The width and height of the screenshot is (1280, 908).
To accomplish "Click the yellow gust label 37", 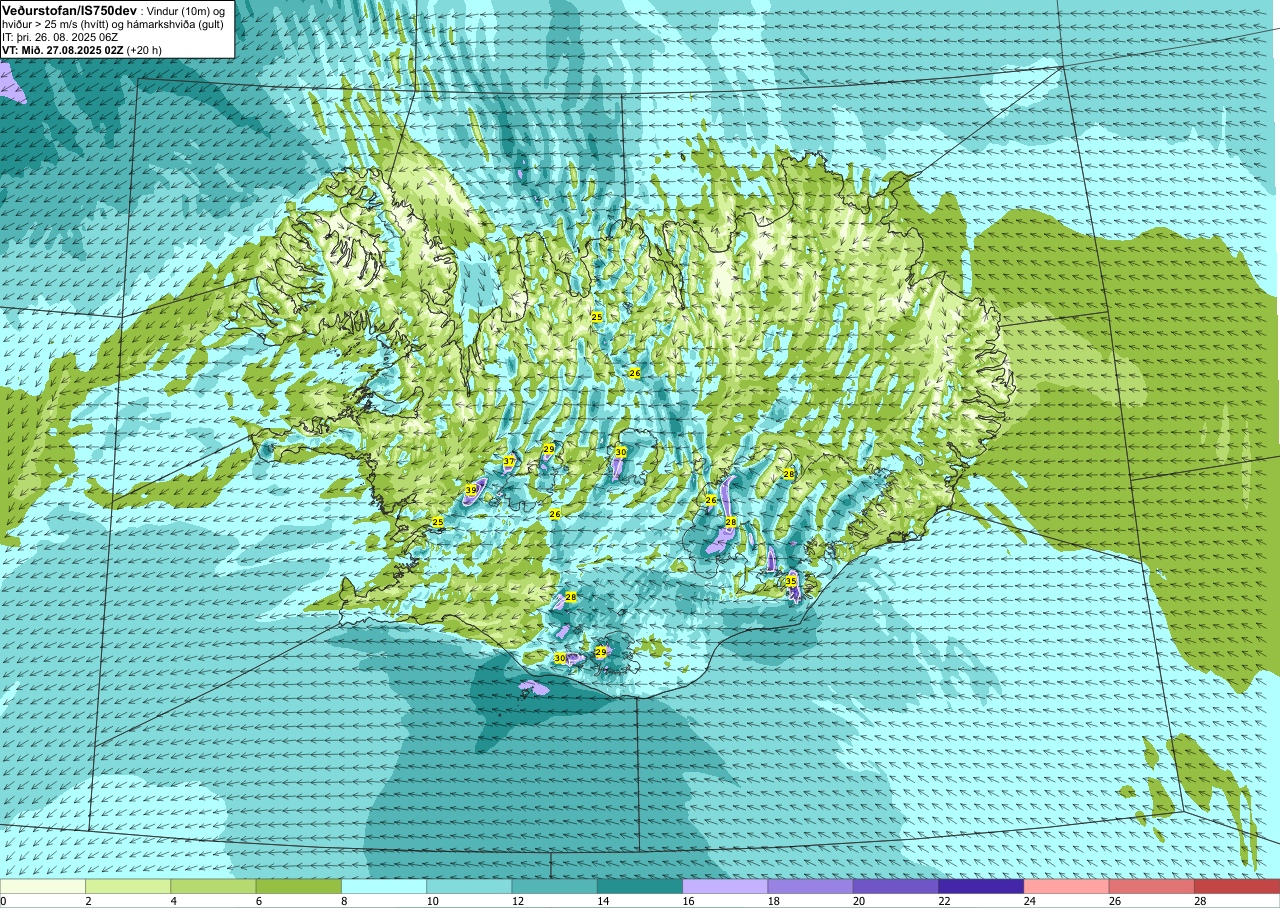I will (509, 462).
